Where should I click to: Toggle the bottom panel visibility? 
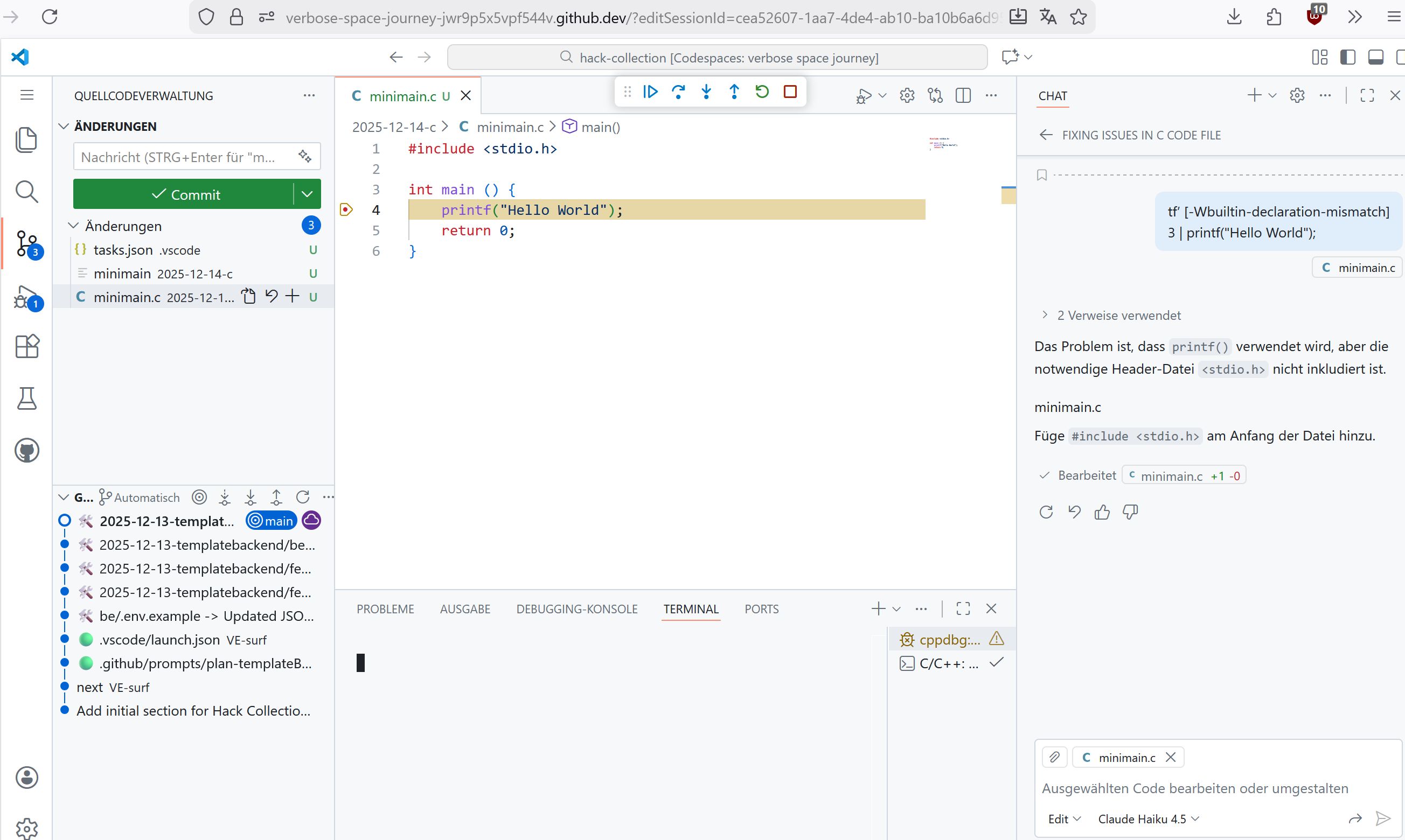pyautogui.click(x=1375, y=57)
